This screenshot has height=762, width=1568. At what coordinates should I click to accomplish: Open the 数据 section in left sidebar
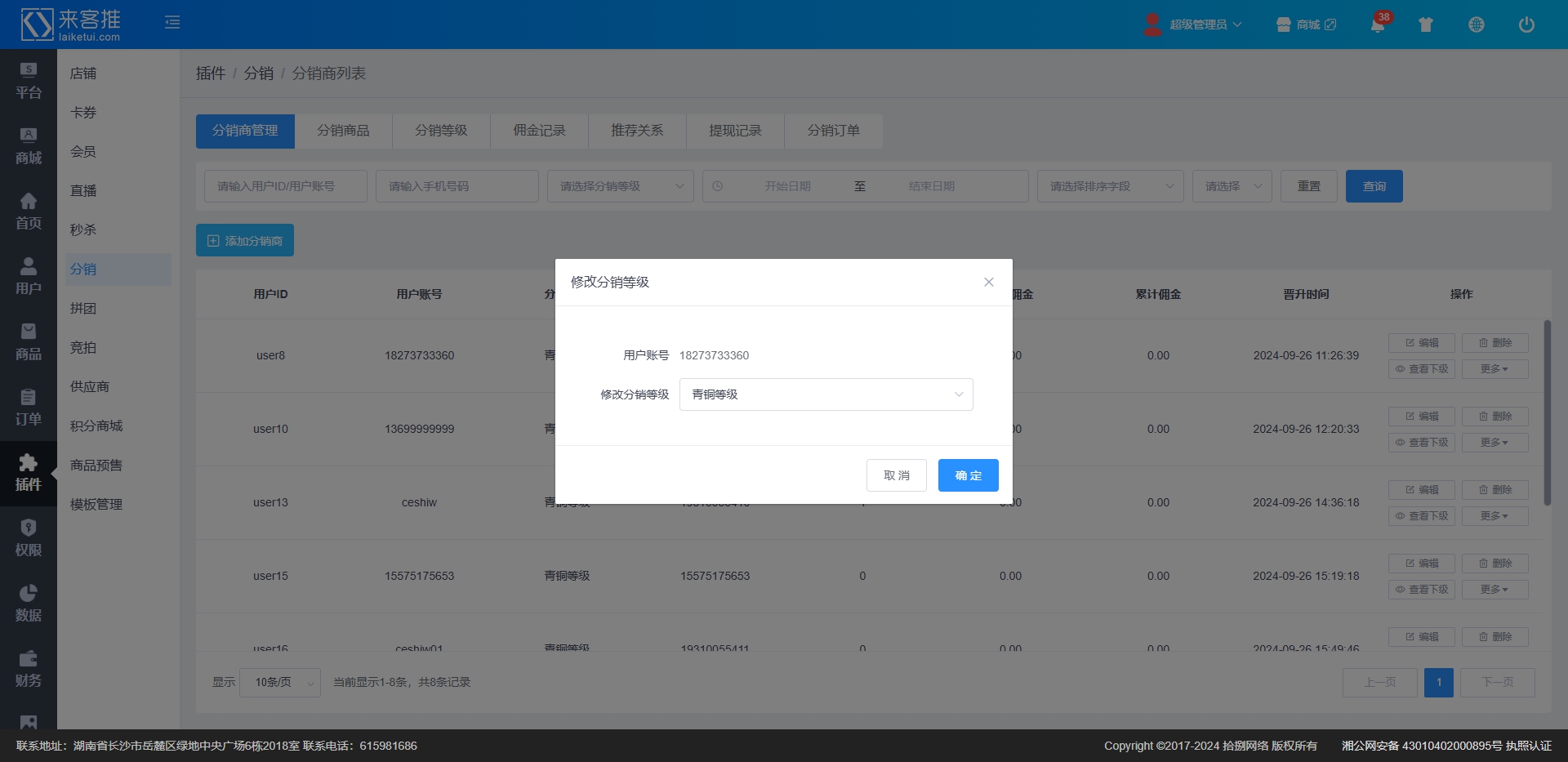(x=29, y=604)
